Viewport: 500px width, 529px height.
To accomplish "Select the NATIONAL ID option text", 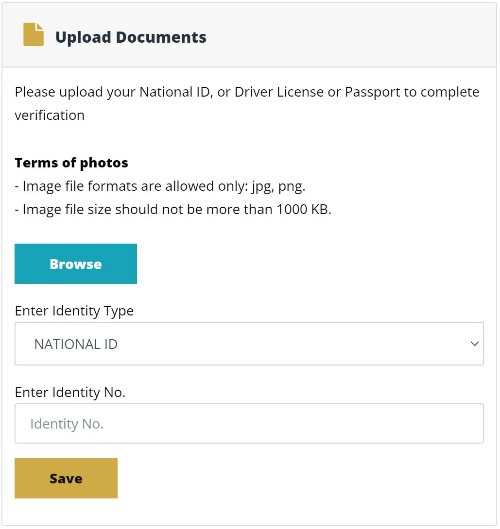I will click(x=76, y=344).
